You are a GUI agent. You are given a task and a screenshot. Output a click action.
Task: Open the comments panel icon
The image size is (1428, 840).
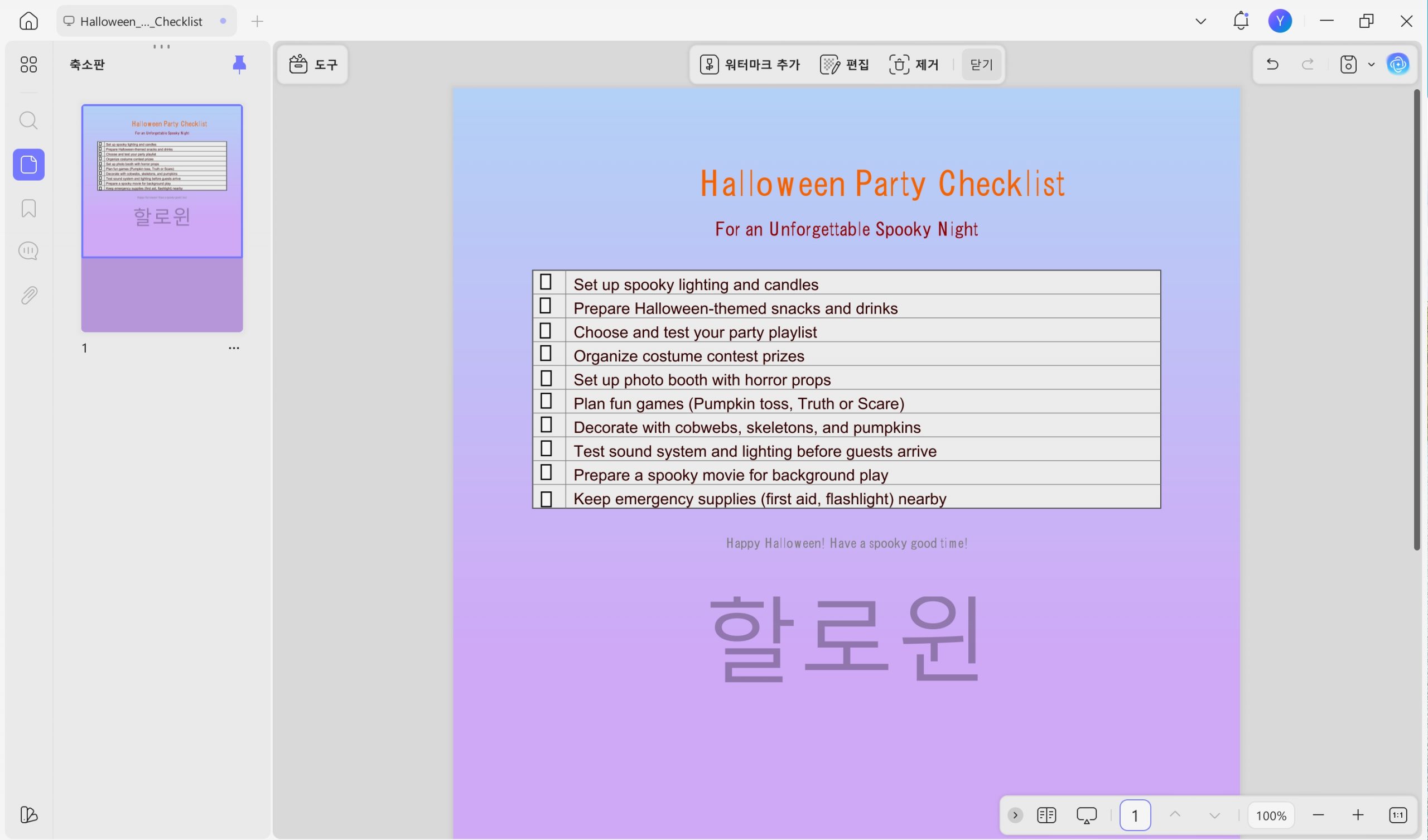28,251
